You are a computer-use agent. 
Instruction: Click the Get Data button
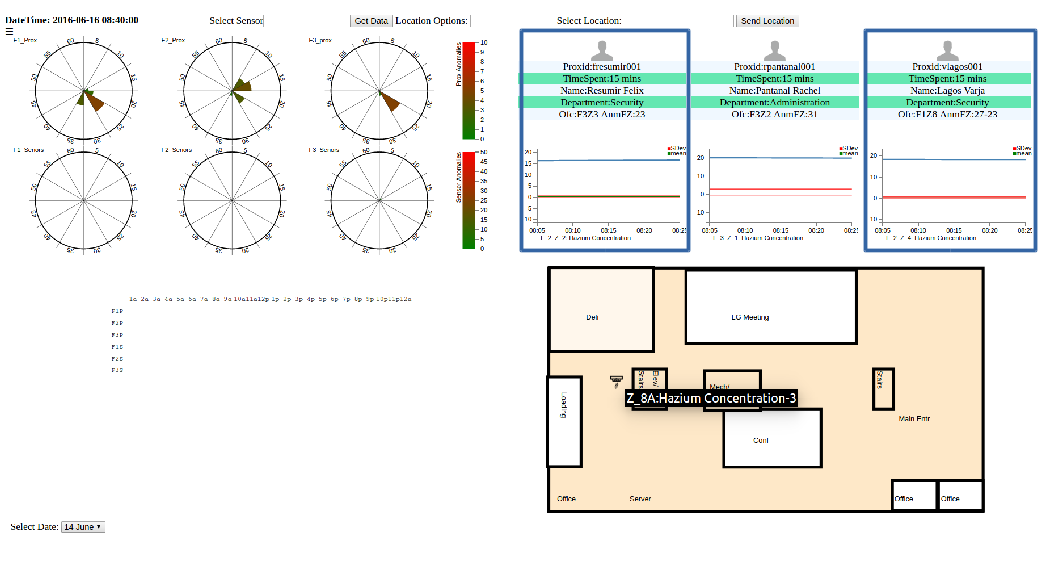pos(371,21)
